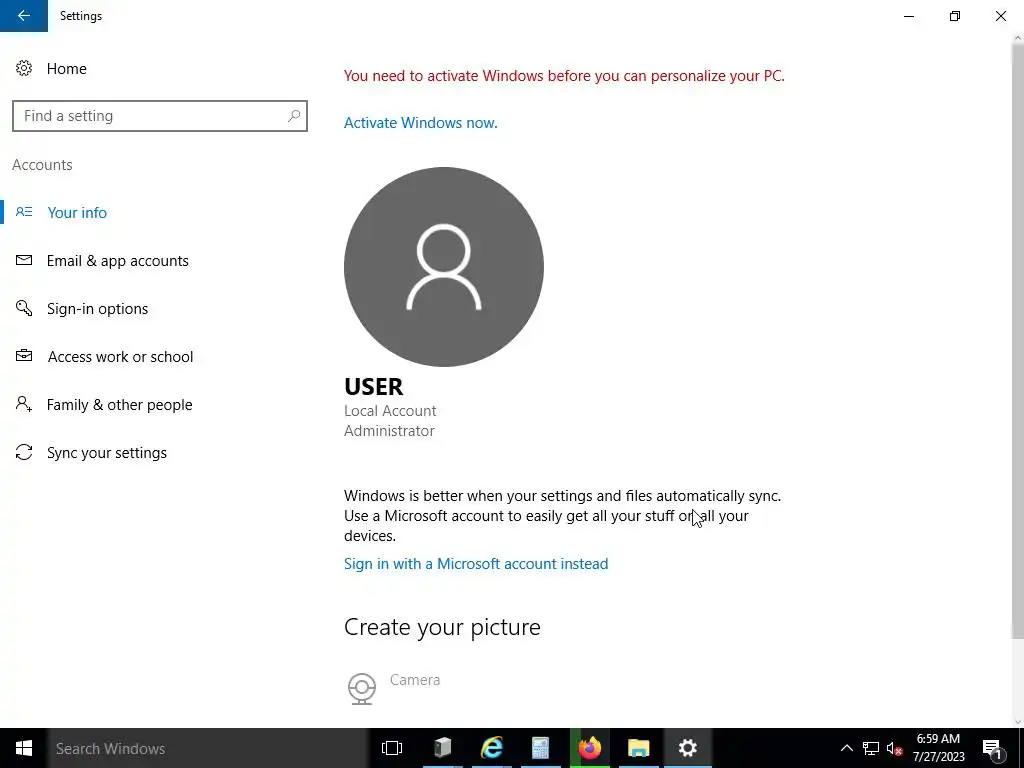Click the activation warning message text
This screenshot has width=1024, height=768.
(564, 76)
